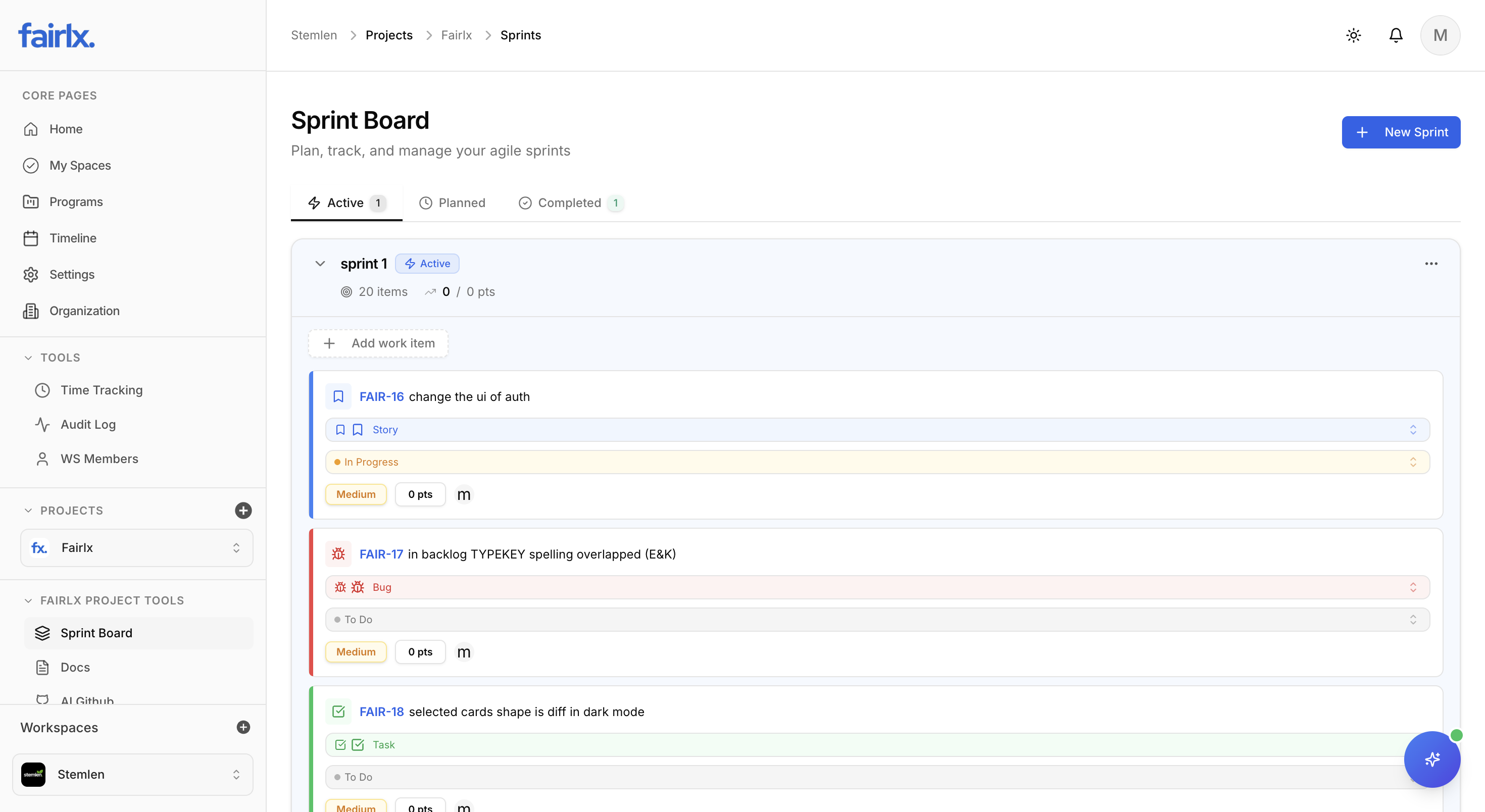The width and height of the screenshot is (1485, 812).
Task: Change FAIR-18 type from Task
Action: click(877, 744)
